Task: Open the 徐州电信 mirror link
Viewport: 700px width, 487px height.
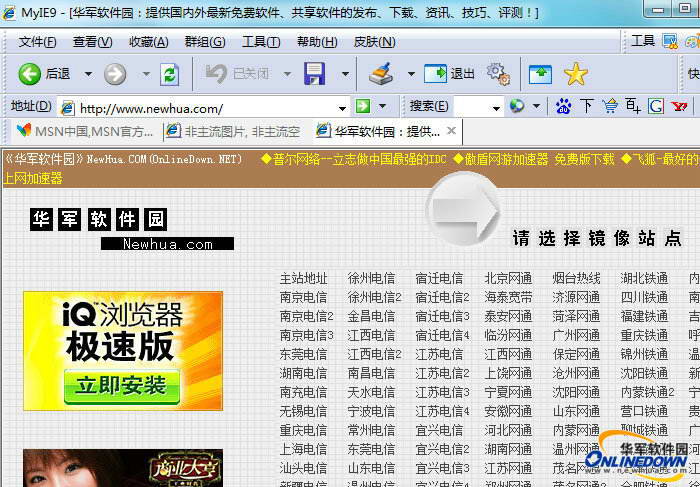Action: pos(371,279)
